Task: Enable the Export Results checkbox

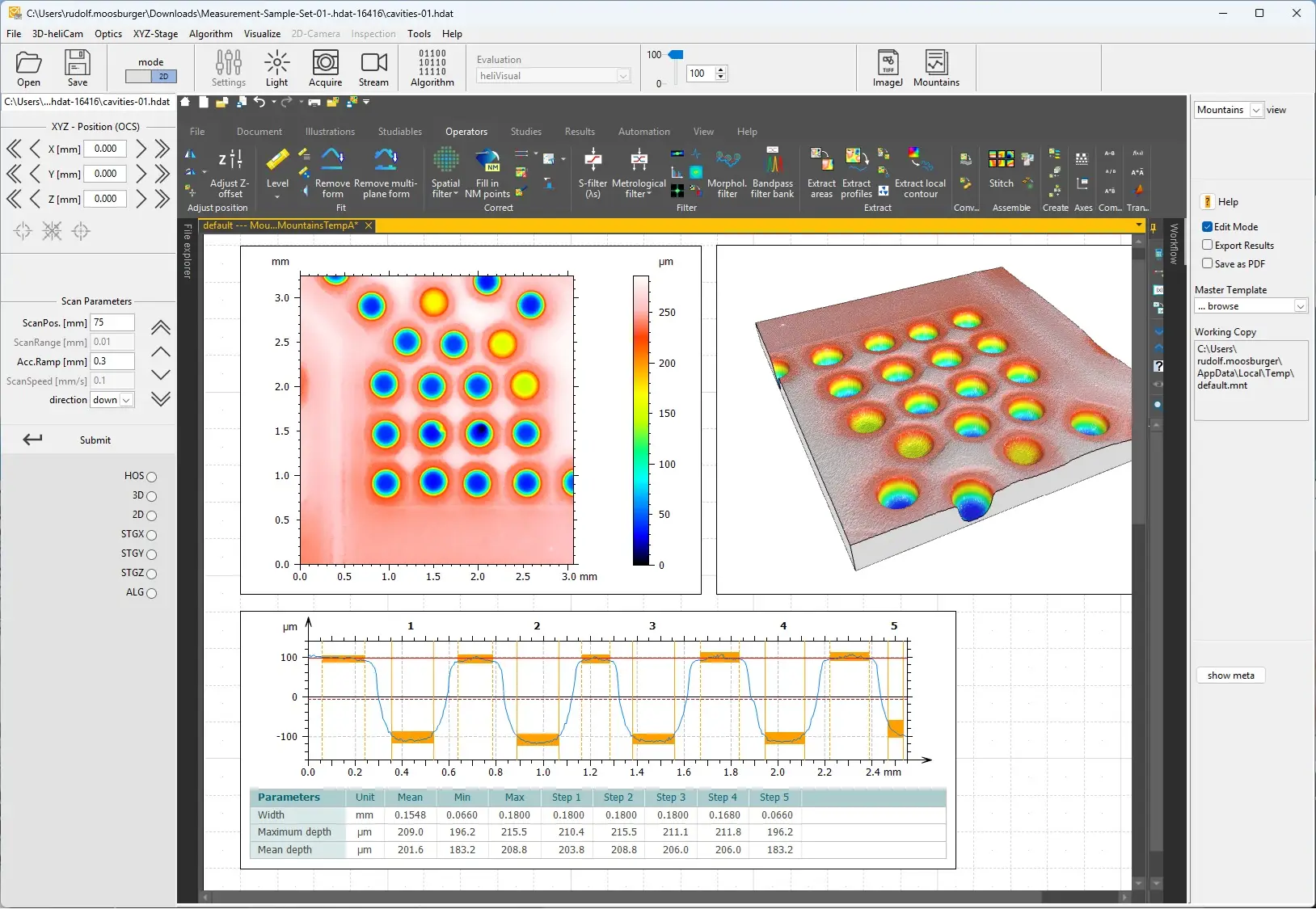Action: coord(1207,245)
